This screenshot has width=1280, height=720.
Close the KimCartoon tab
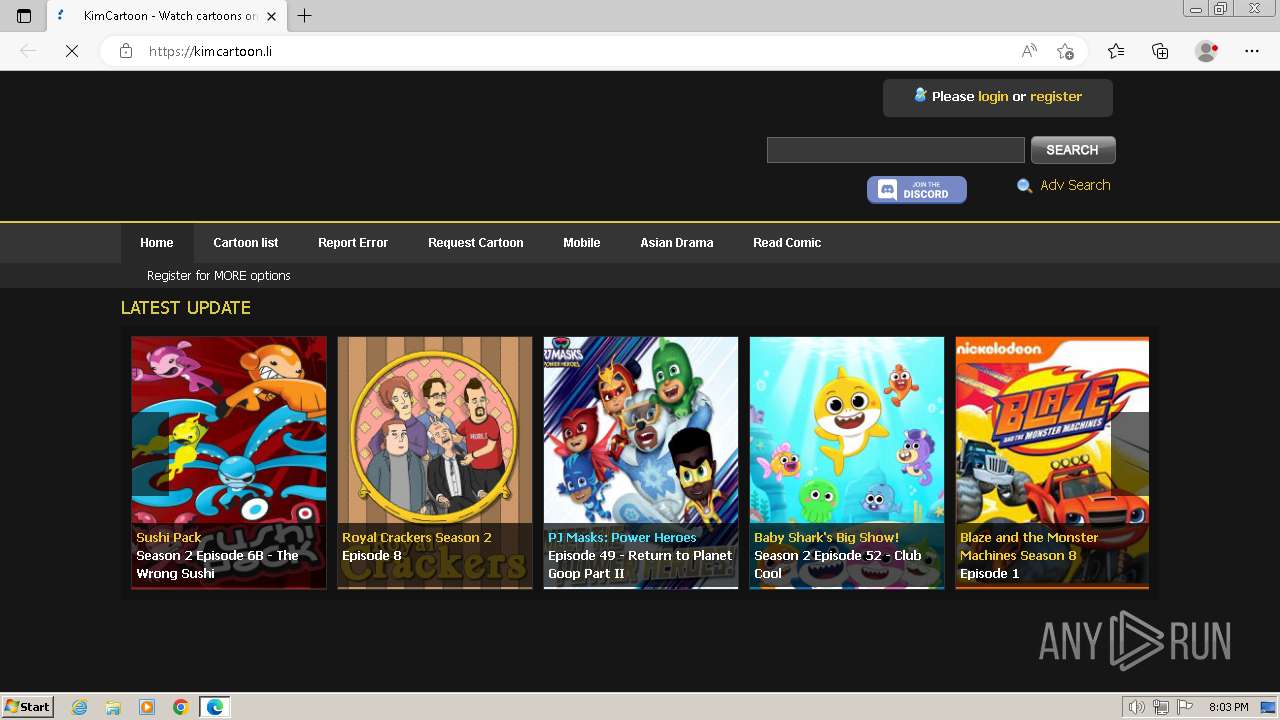271,16
